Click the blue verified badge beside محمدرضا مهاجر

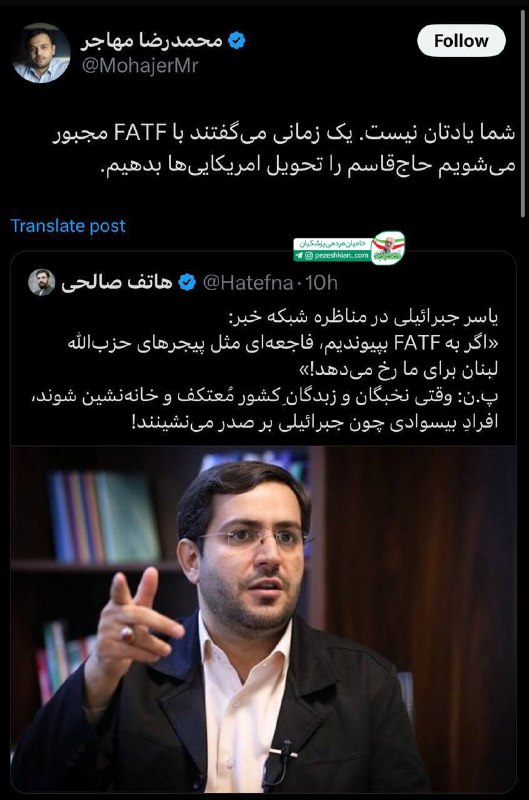[236, 40]
